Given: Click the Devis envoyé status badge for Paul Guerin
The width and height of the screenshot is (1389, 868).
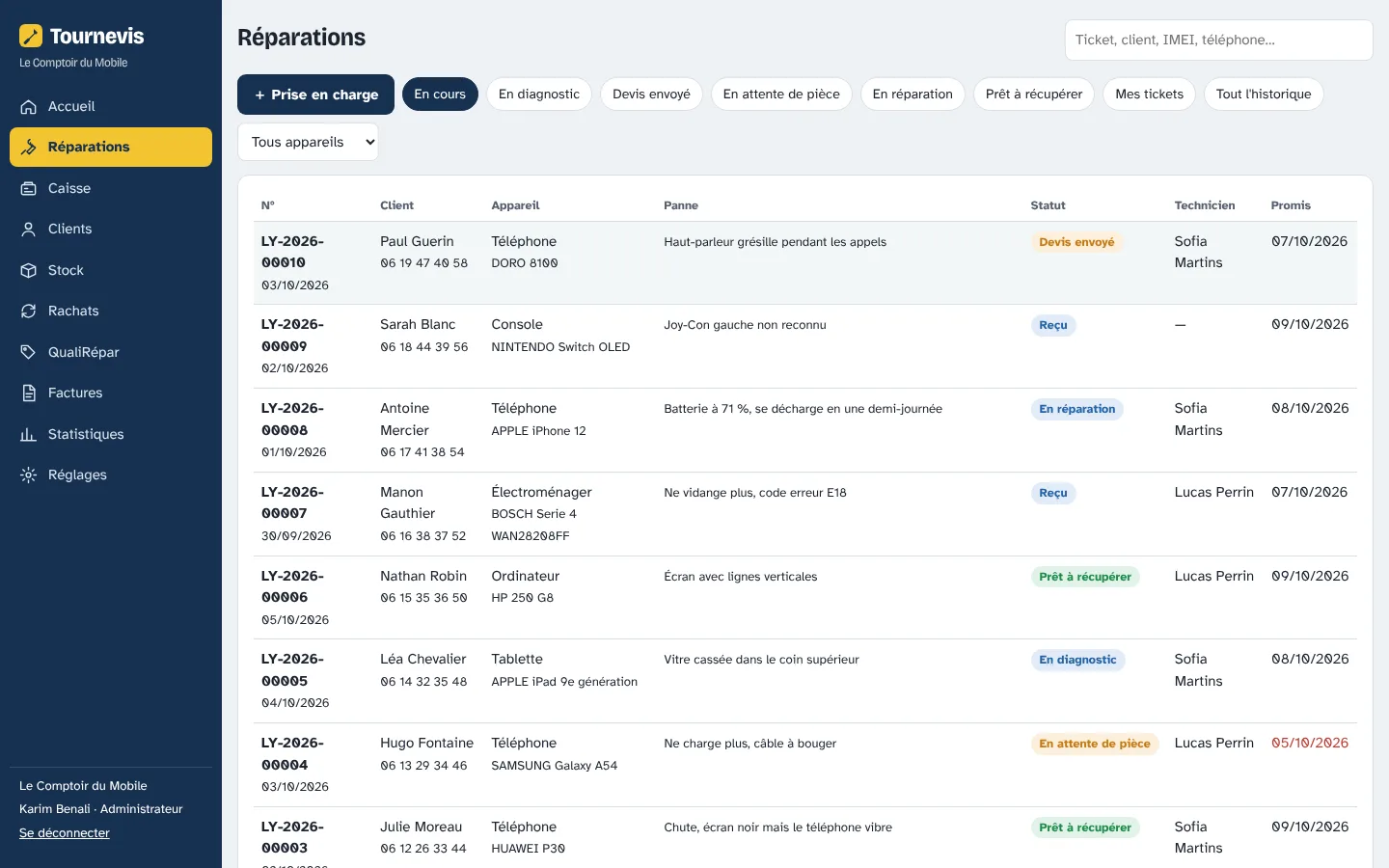Looking at the screenshot, I should 1076,242.
